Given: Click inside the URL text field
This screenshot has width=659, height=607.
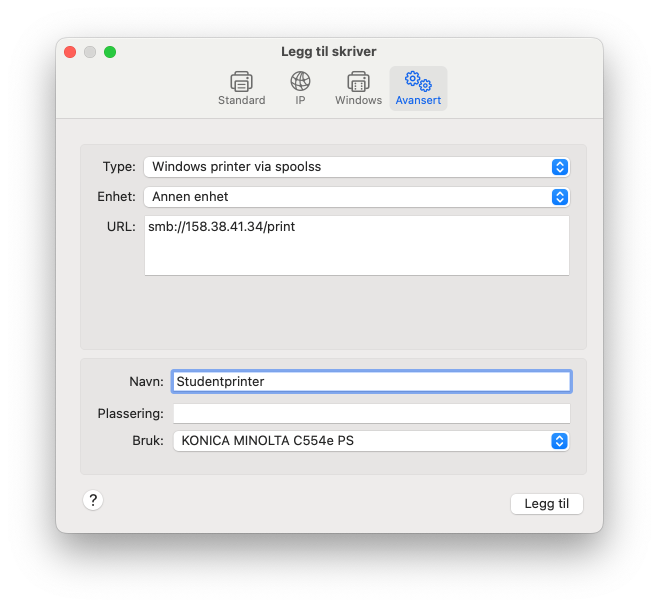Looking at the screenshot, I should 357,246.
